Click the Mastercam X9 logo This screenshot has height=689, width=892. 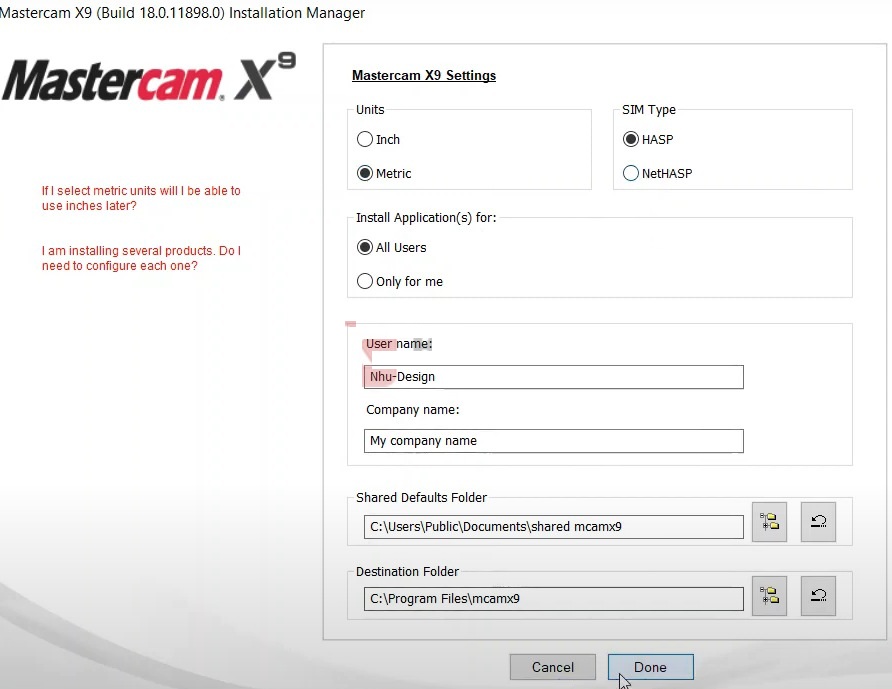(x=148, y=77)
